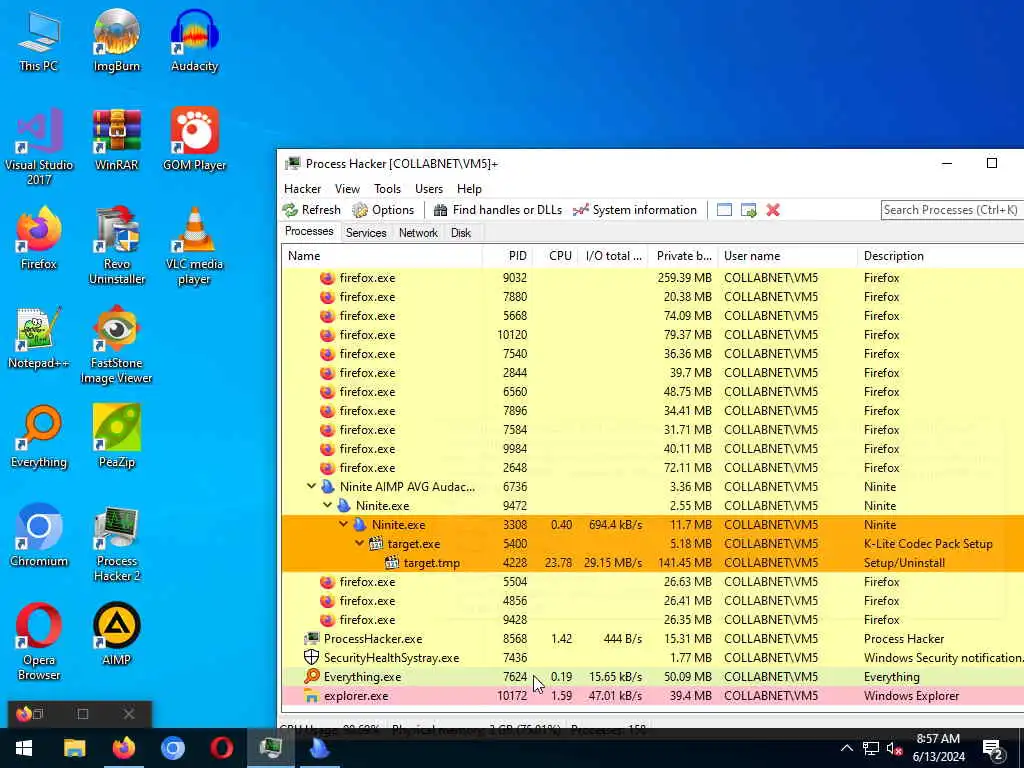
Task: Sort by the PID column header
Action: (507, 256)
